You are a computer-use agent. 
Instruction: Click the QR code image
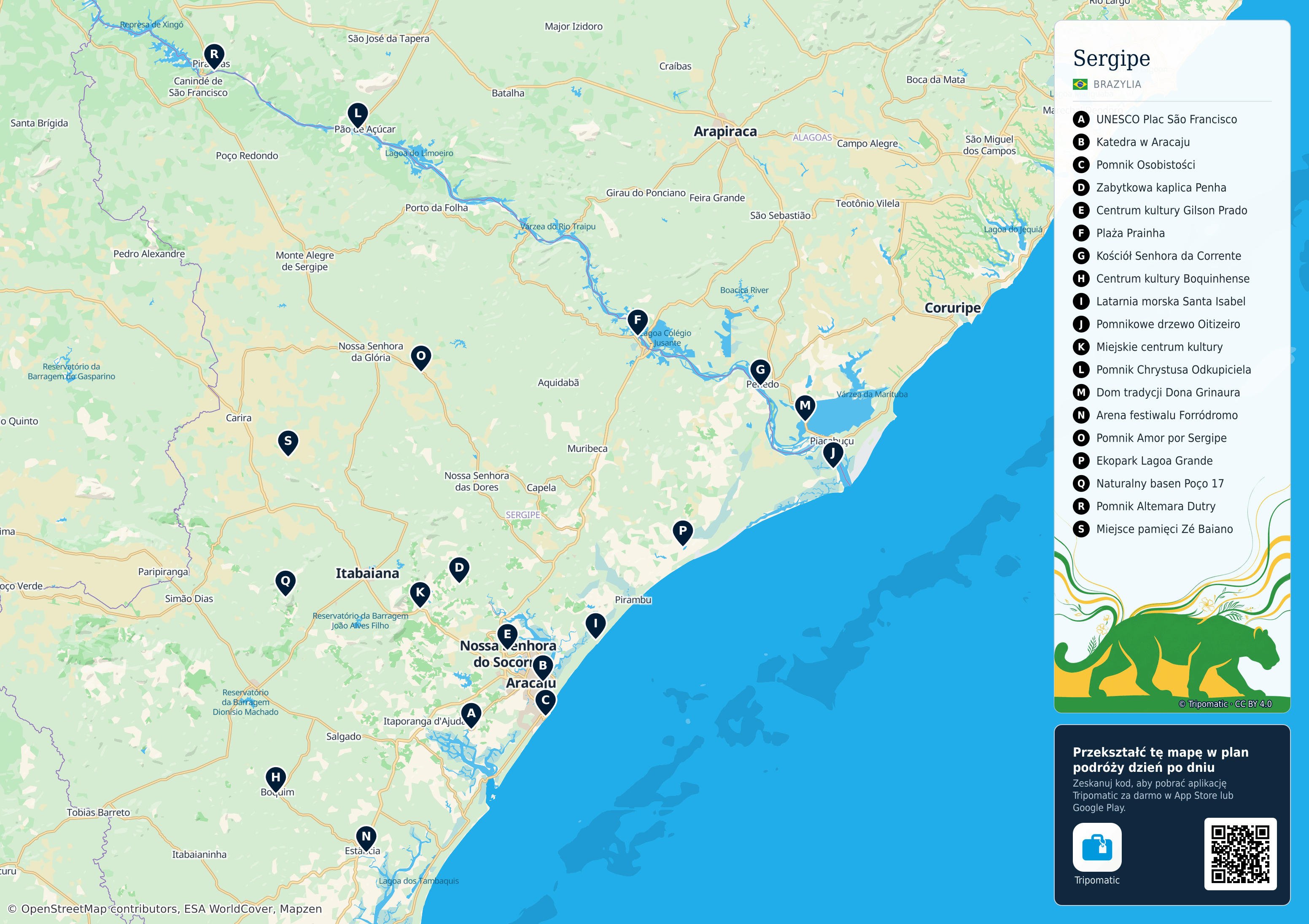(x=1241, y=854)
